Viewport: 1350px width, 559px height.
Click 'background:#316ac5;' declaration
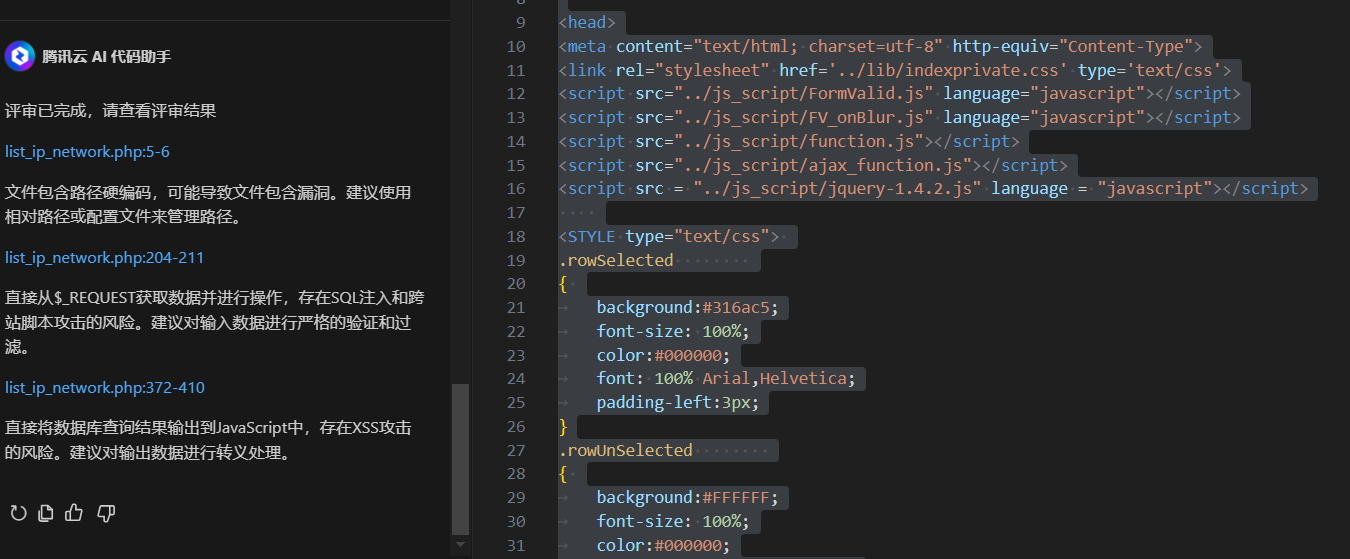[688, 307]
